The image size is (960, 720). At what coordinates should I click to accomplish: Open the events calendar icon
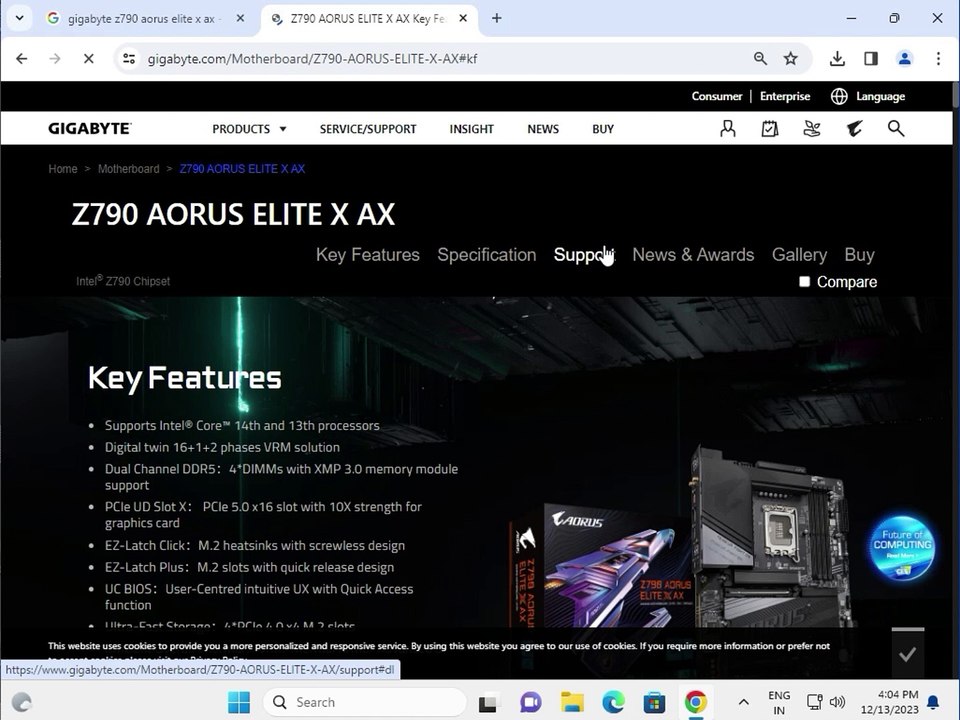pyautogui.click(x=770, y=129)
